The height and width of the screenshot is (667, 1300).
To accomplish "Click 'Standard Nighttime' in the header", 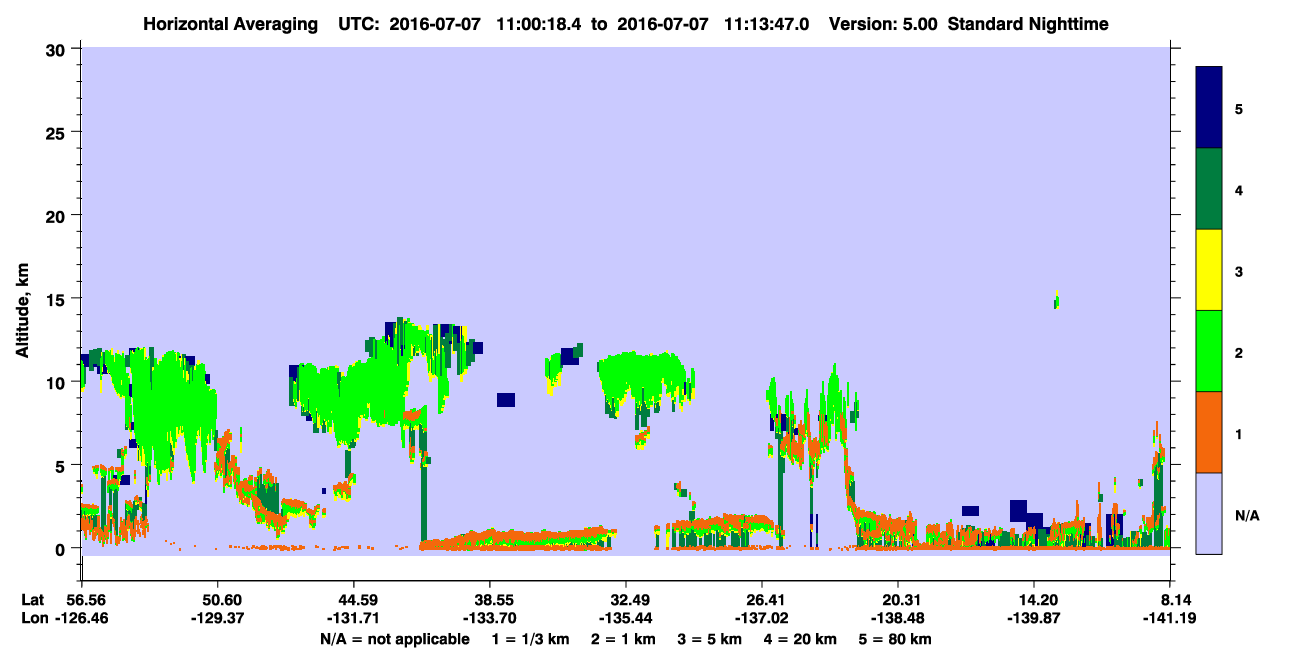I will tap(1028, 24).
